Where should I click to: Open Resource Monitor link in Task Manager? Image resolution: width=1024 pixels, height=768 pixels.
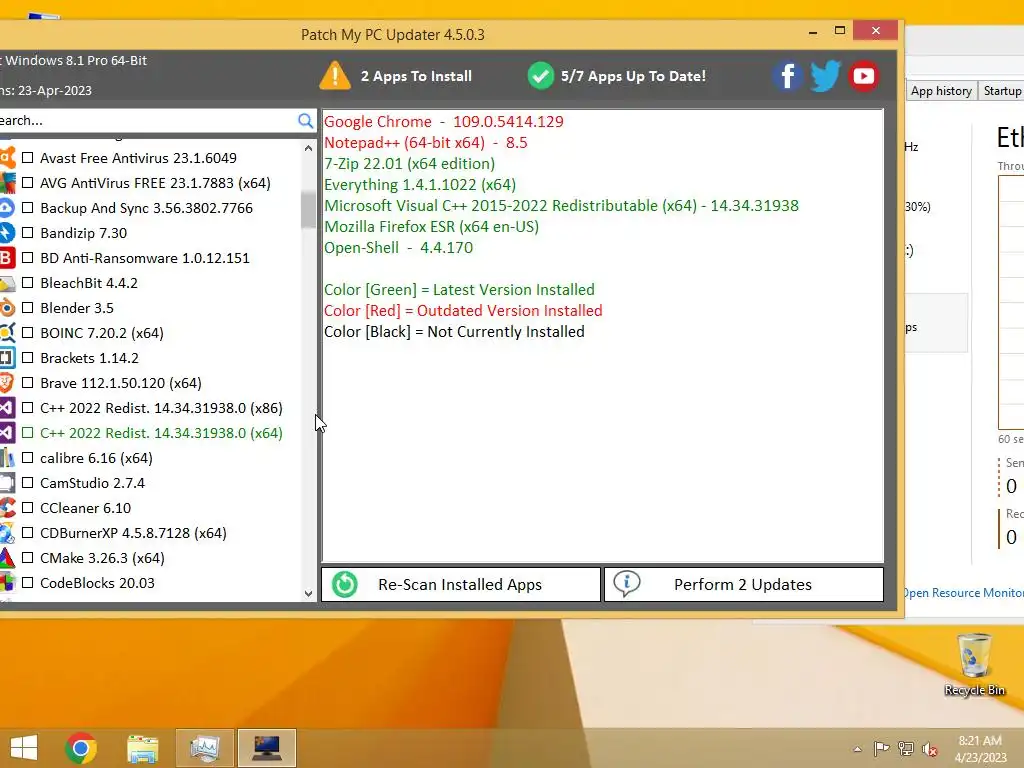point(963,593)
